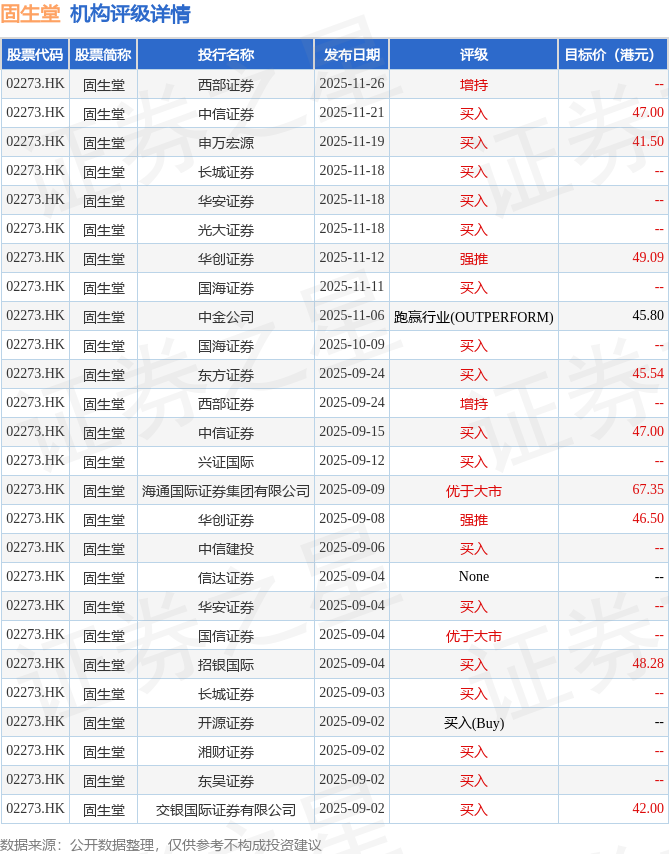The width and height of the screenshot is (669, 854).
Task: Click target price 46.50
Action: 648,518
